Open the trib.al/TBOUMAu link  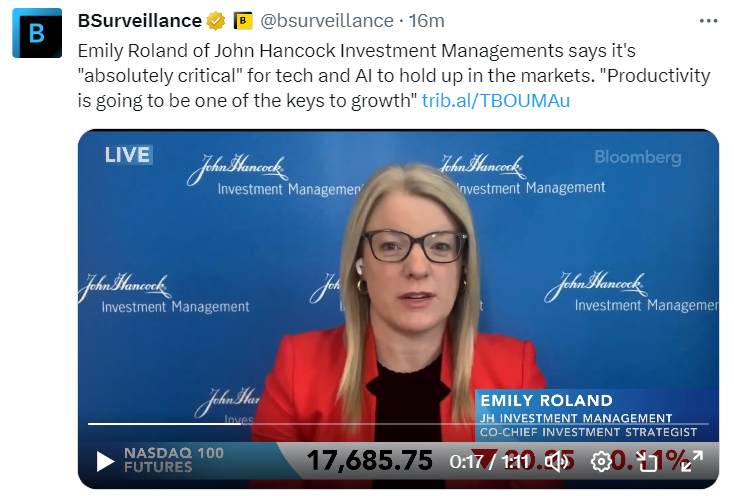[496, 101]
